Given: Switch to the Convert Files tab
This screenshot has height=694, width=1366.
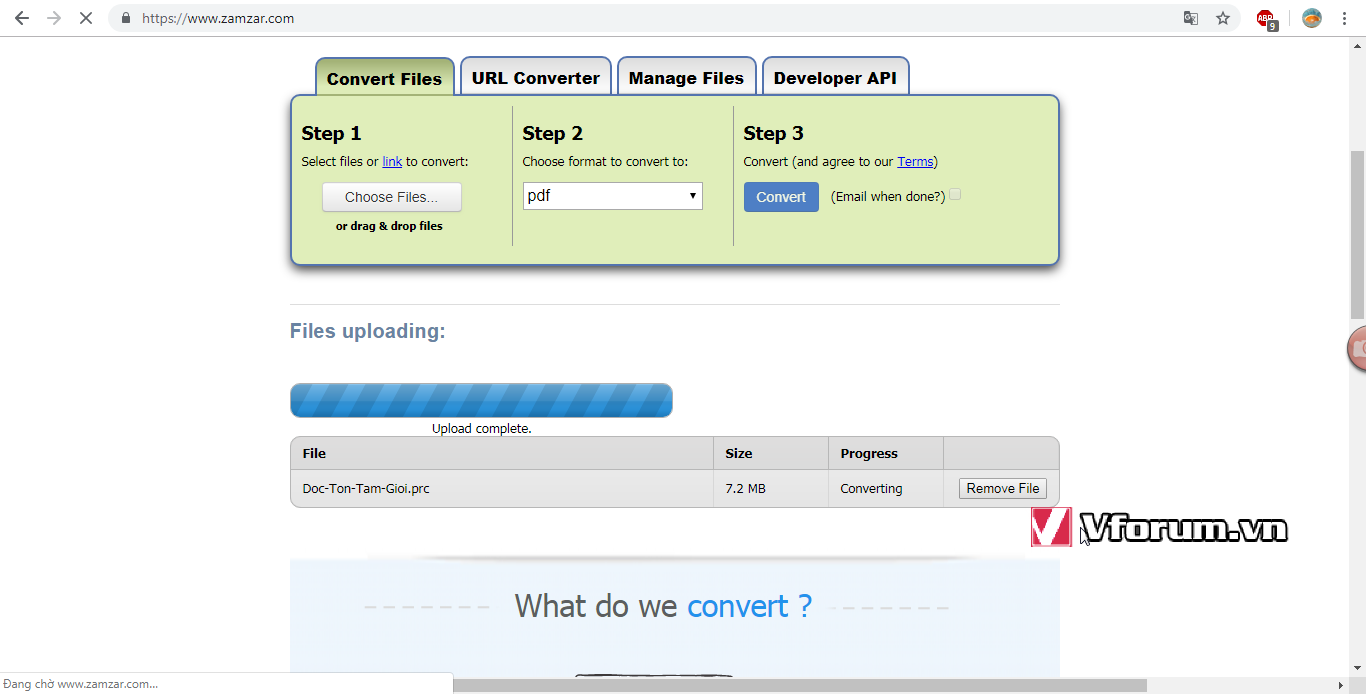Looking at the screenshot, I should 384,78.
